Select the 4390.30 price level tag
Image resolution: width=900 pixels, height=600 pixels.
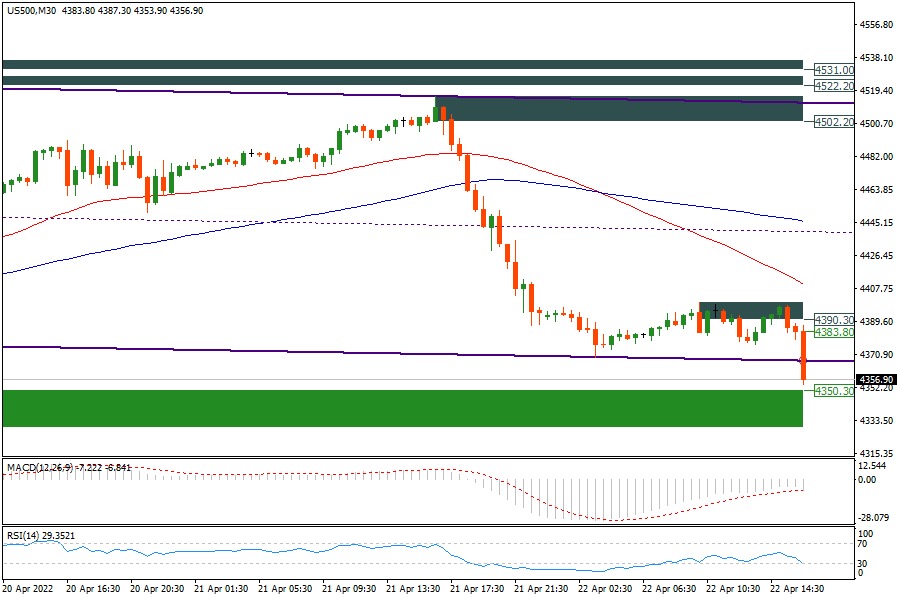click(x=832, y=320)
